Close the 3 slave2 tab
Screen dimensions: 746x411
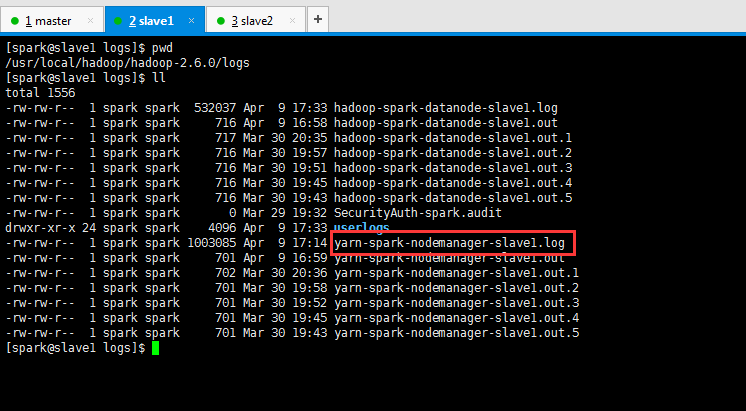293,21
